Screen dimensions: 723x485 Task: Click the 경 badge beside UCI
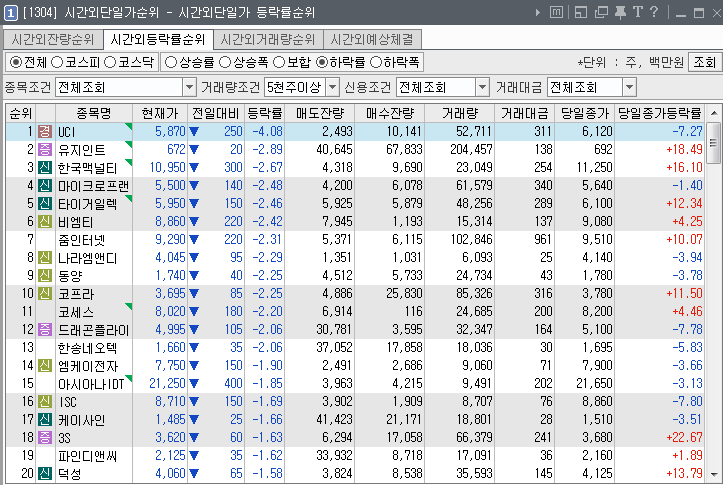point(45,132)
